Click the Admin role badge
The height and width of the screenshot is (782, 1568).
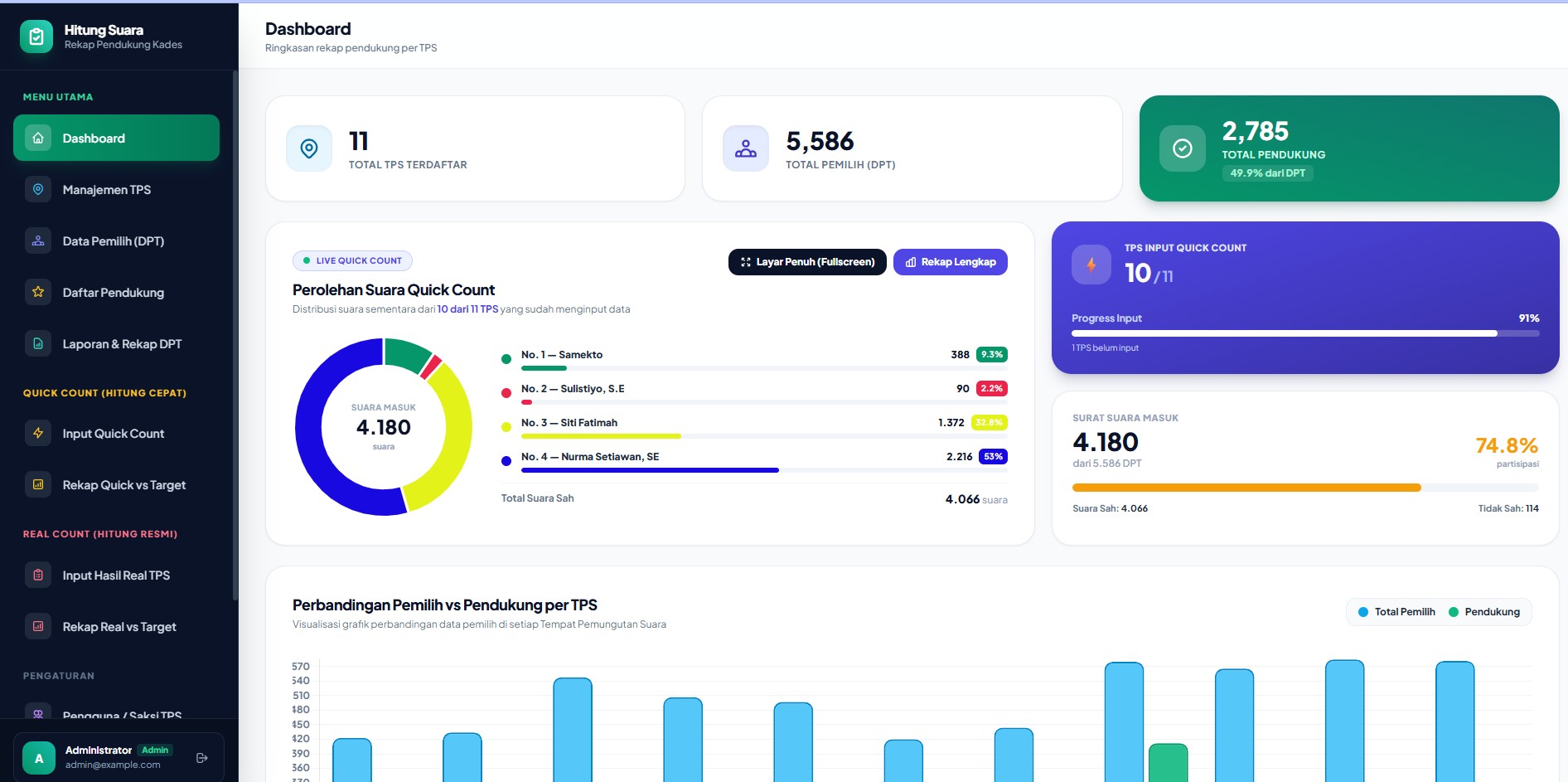(155, 750)
